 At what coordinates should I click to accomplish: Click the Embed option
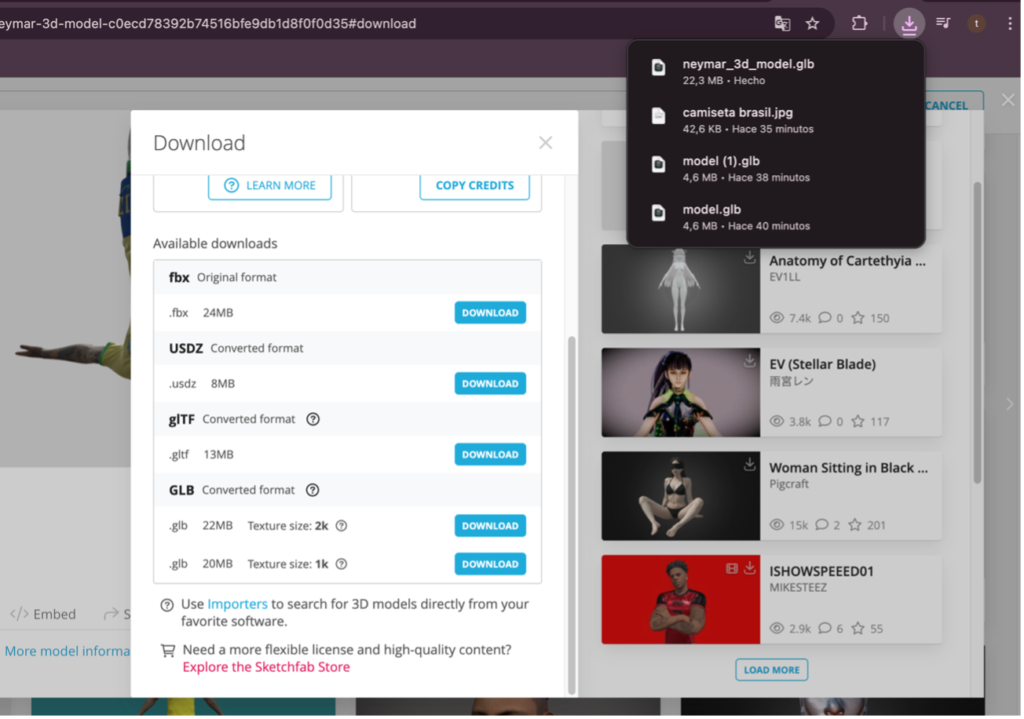pyautogui.click(x=44, y=615)
